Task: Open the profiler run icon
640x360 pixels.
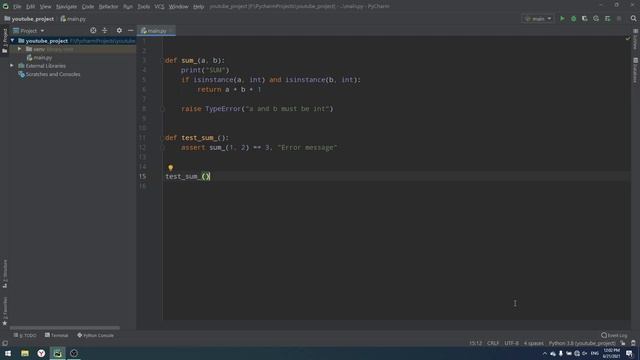Action: [596, 19]
